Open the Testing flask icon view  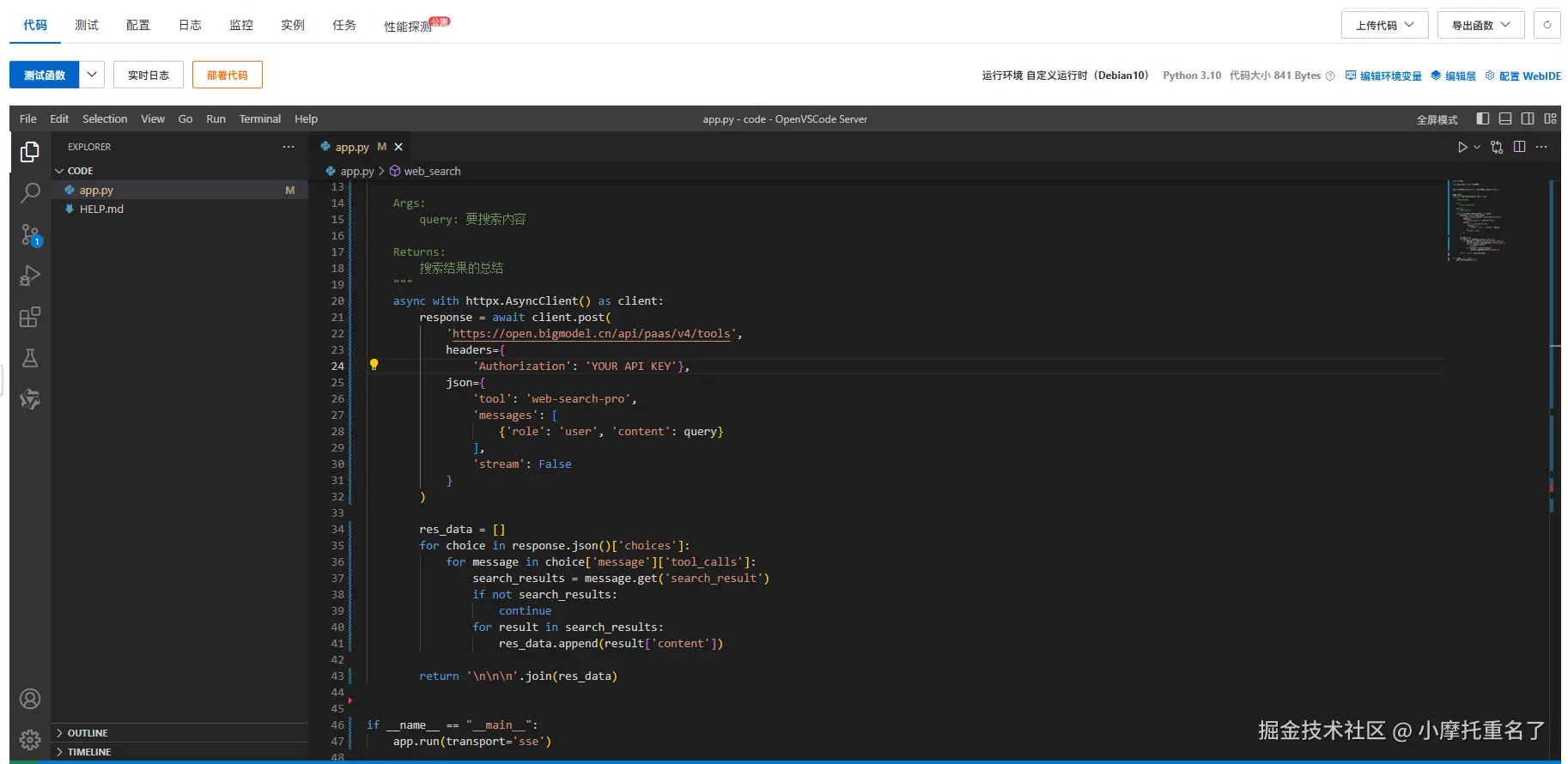pyautogui.click(x=30, y=358)
